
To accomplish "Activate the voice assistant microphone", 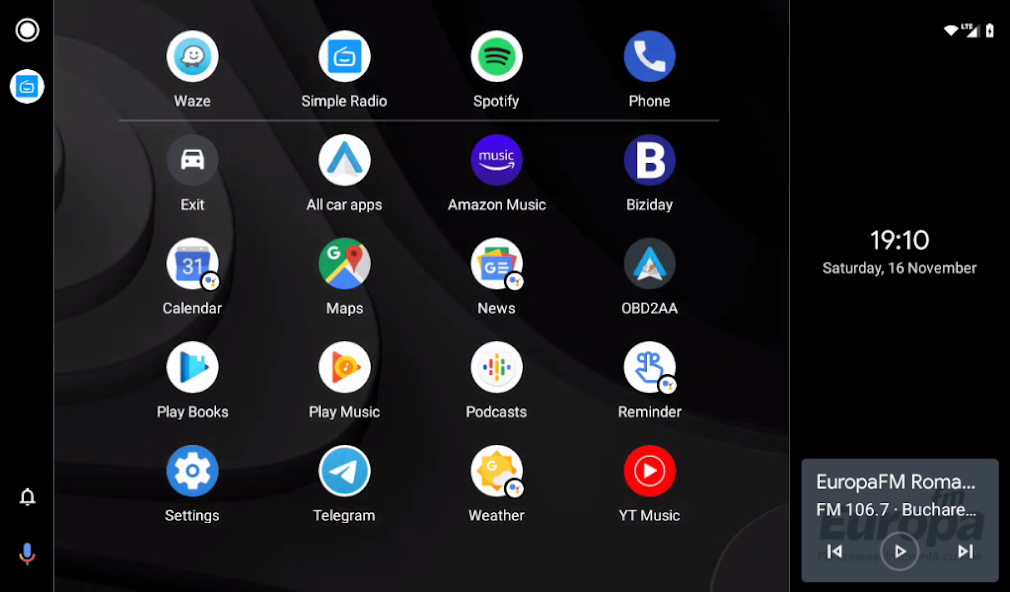I will 27,554.
